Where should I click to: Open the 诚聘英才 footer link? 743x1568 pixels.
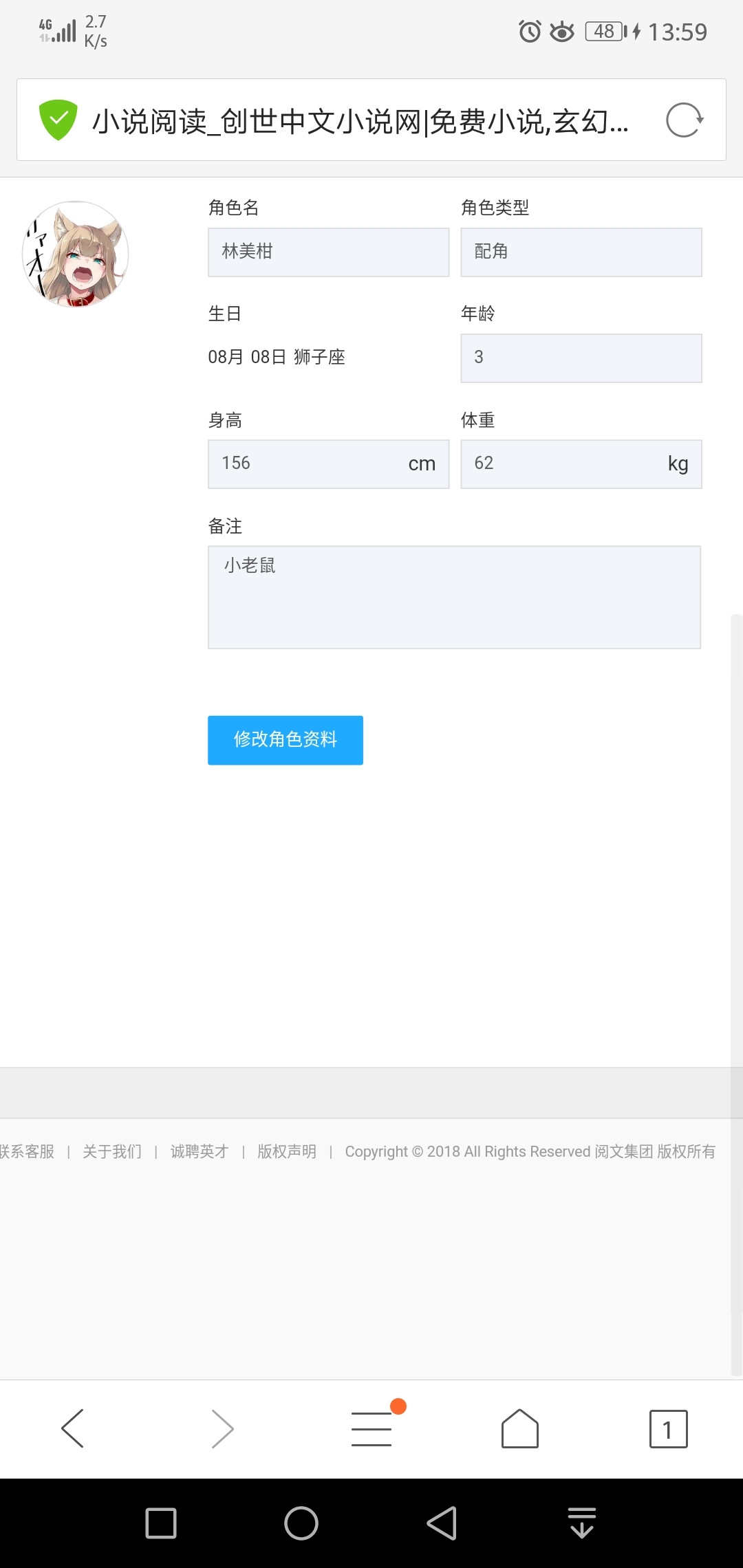coord(200,1151)
